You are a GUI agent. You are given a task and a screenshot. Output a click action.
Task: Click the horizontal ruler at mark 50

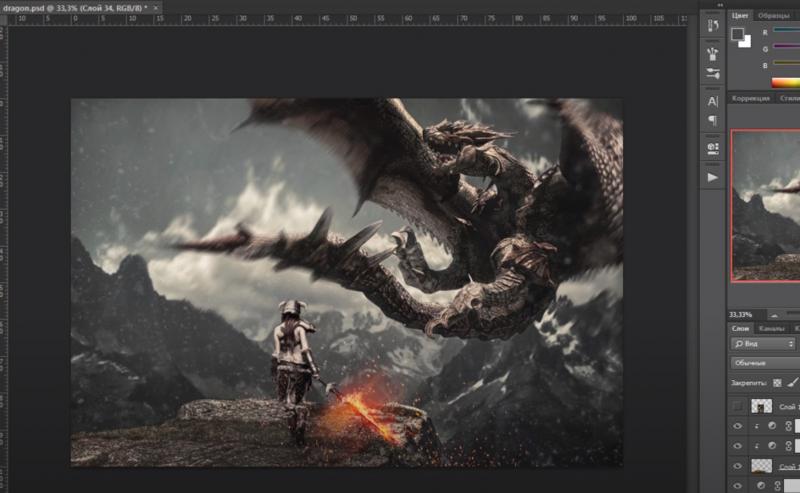(353, 19)
